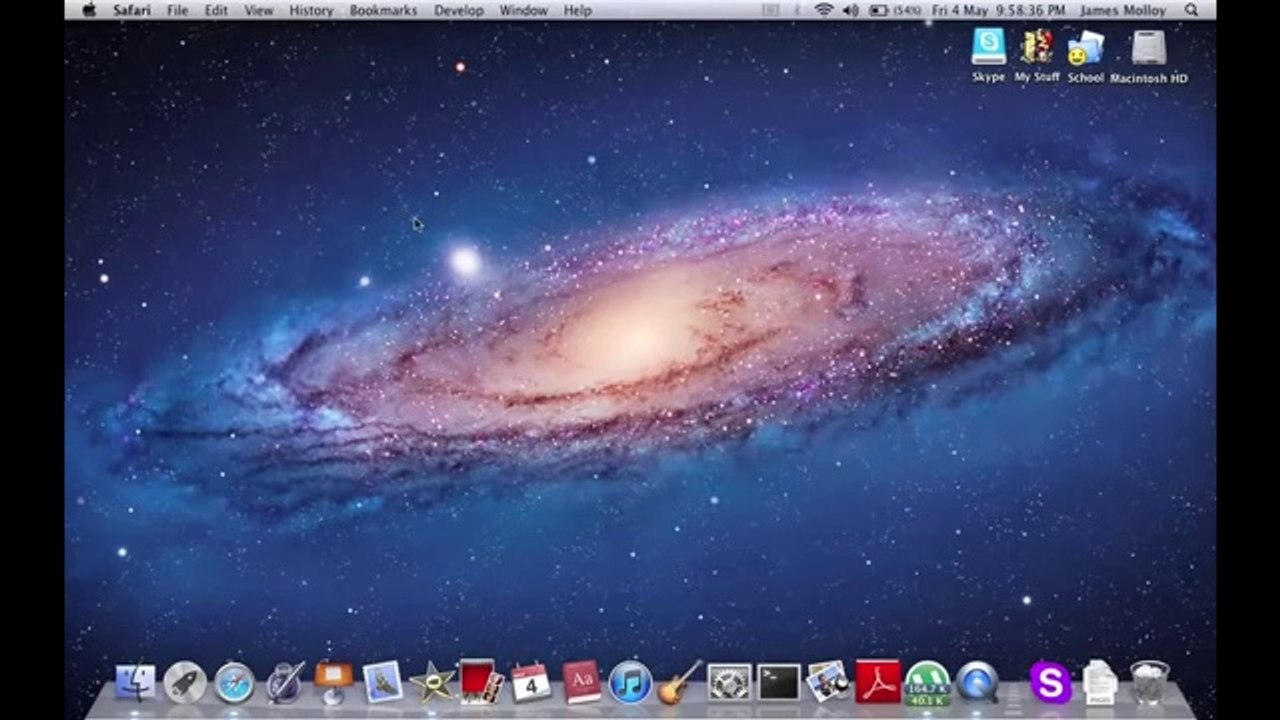The image size is (1280, 720).
Task: Open Photo Booth in the Dock
Action: [481, 681]
